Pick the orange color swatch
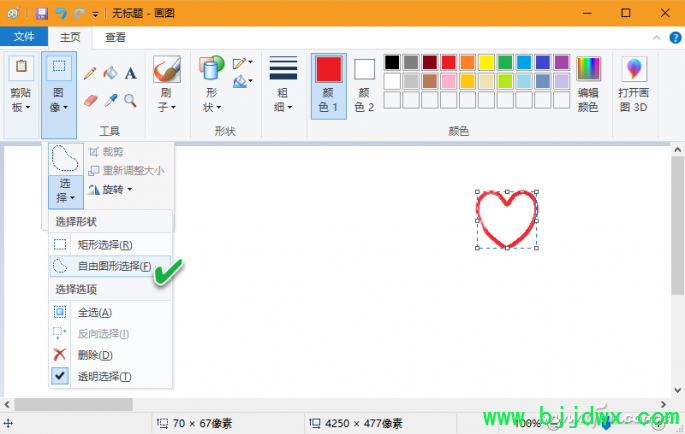 pyautogui.click(x=467, y=62)
